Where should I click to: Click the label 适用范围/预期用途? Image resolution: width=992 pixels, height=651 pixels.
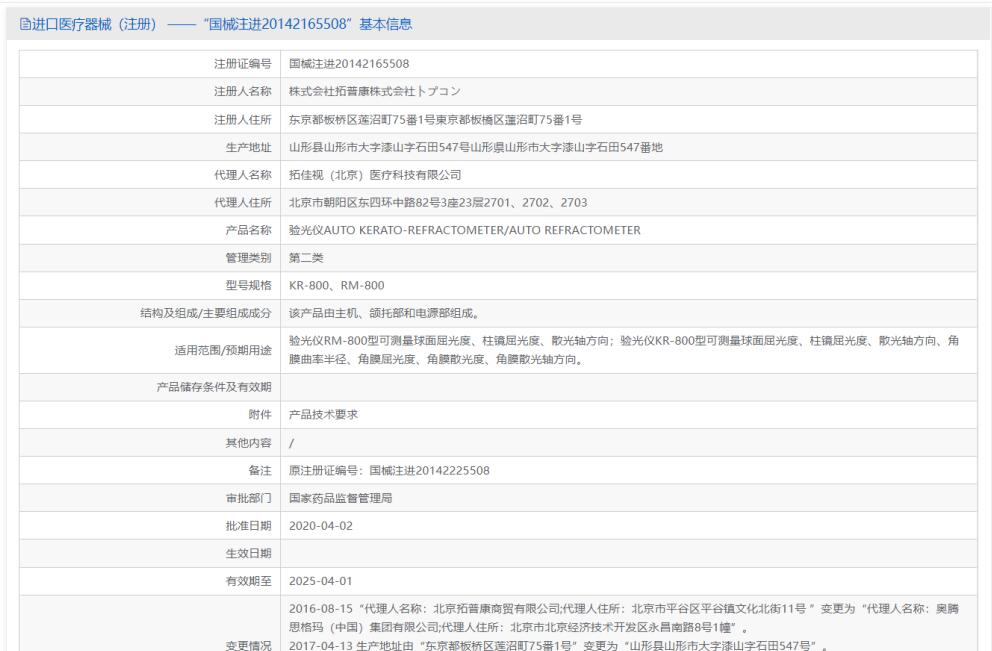point(223,350)
